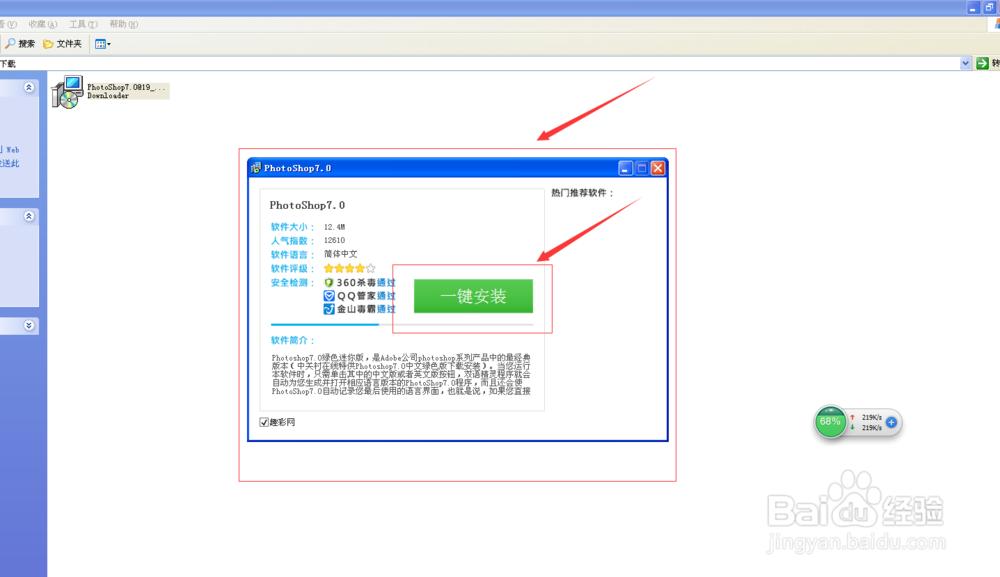1000x577 pixels.
Task: Toggle the 趣彩网 checkbox
Action: (264, 422)
